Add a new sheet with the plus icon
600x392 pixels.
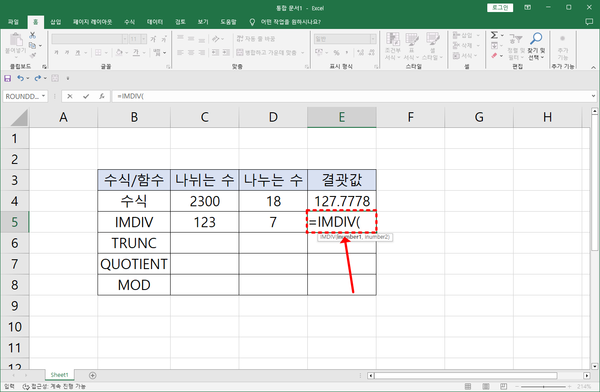pos(93,376)
